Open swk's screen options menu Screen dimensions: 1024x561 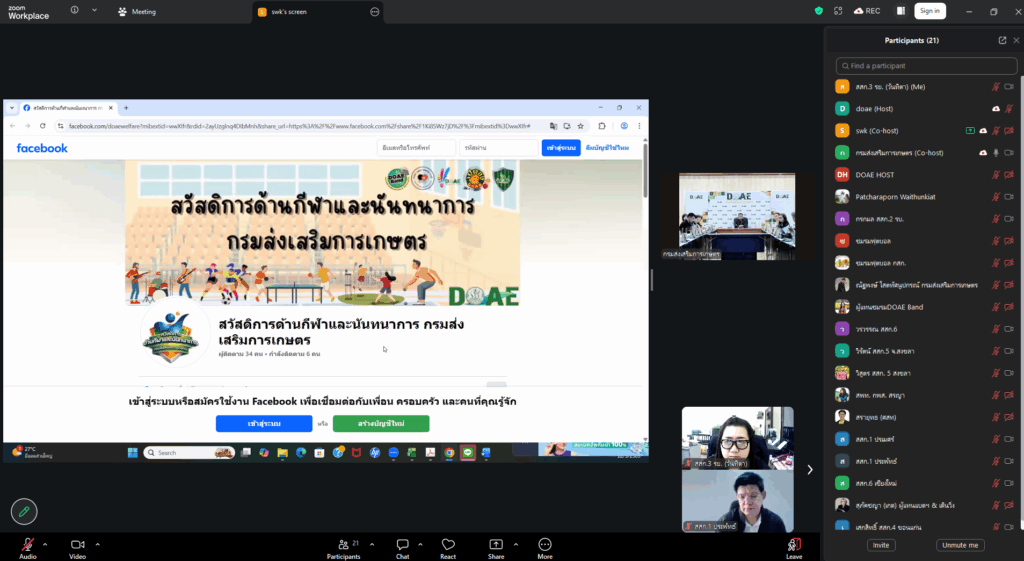pyautogui.click(x=374, y=12)
